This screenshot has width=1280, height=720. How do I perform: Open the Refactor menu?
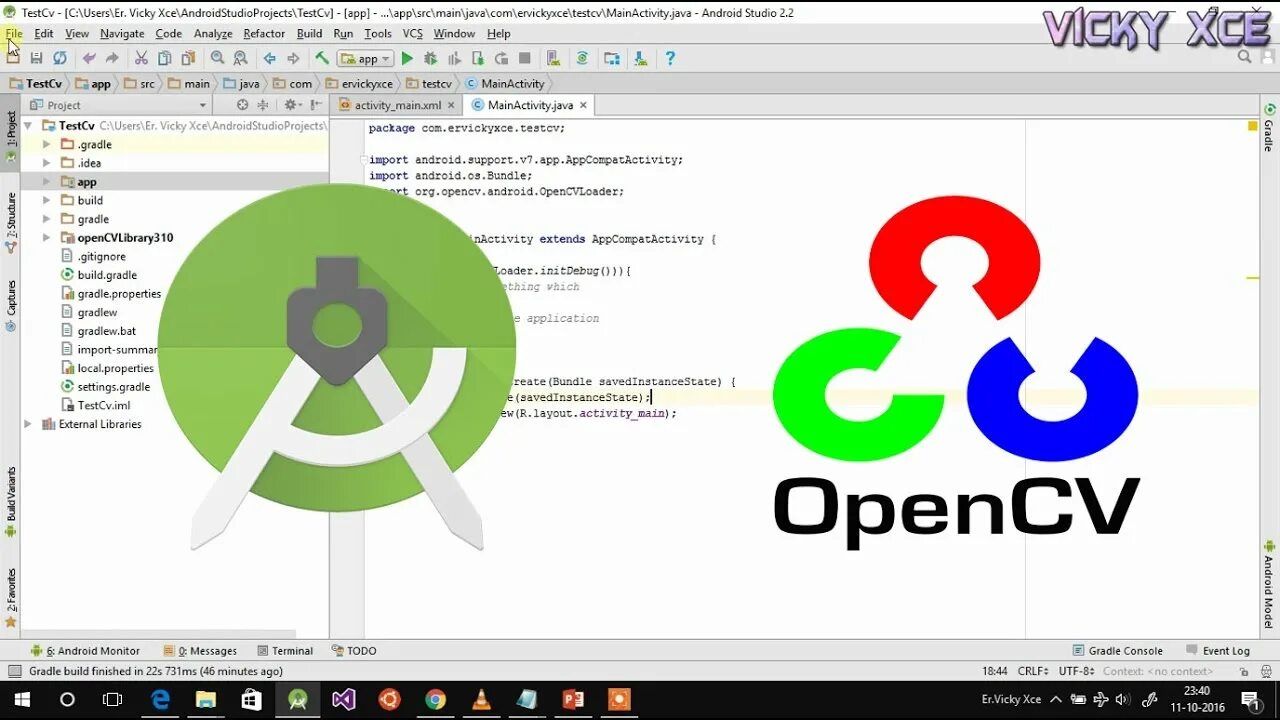264,33
